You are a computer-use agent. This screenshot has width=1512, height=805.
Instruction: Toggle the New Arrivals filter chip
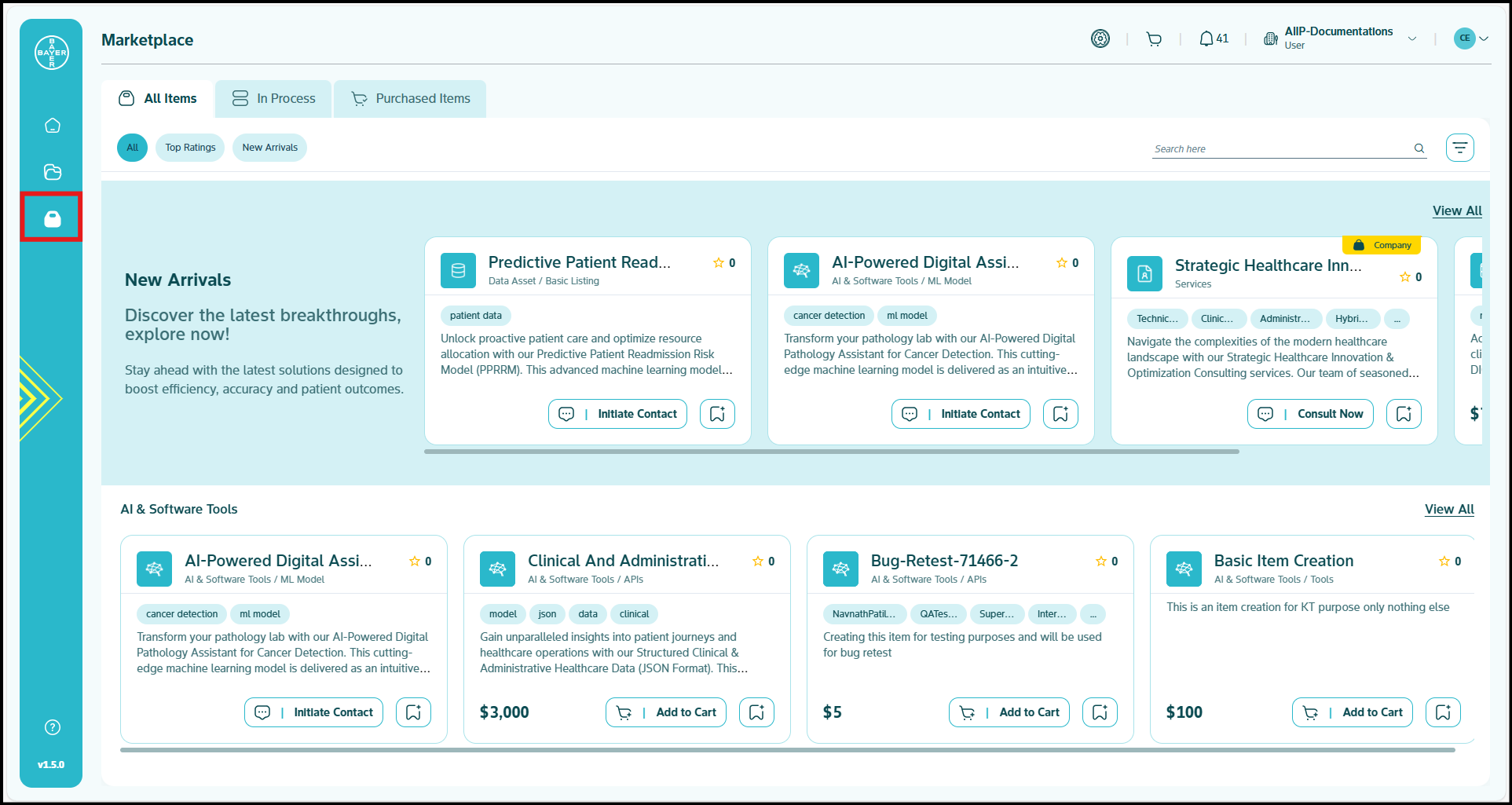click(269, 148)
